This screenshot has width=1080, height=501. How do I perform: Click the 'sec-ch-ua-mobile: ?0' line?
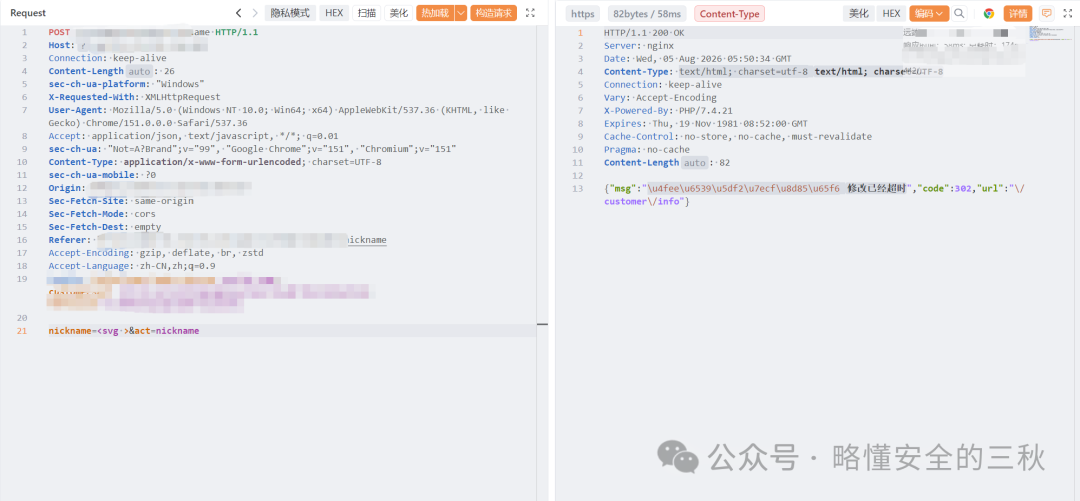pyautogui.click(x=102, y=175)
